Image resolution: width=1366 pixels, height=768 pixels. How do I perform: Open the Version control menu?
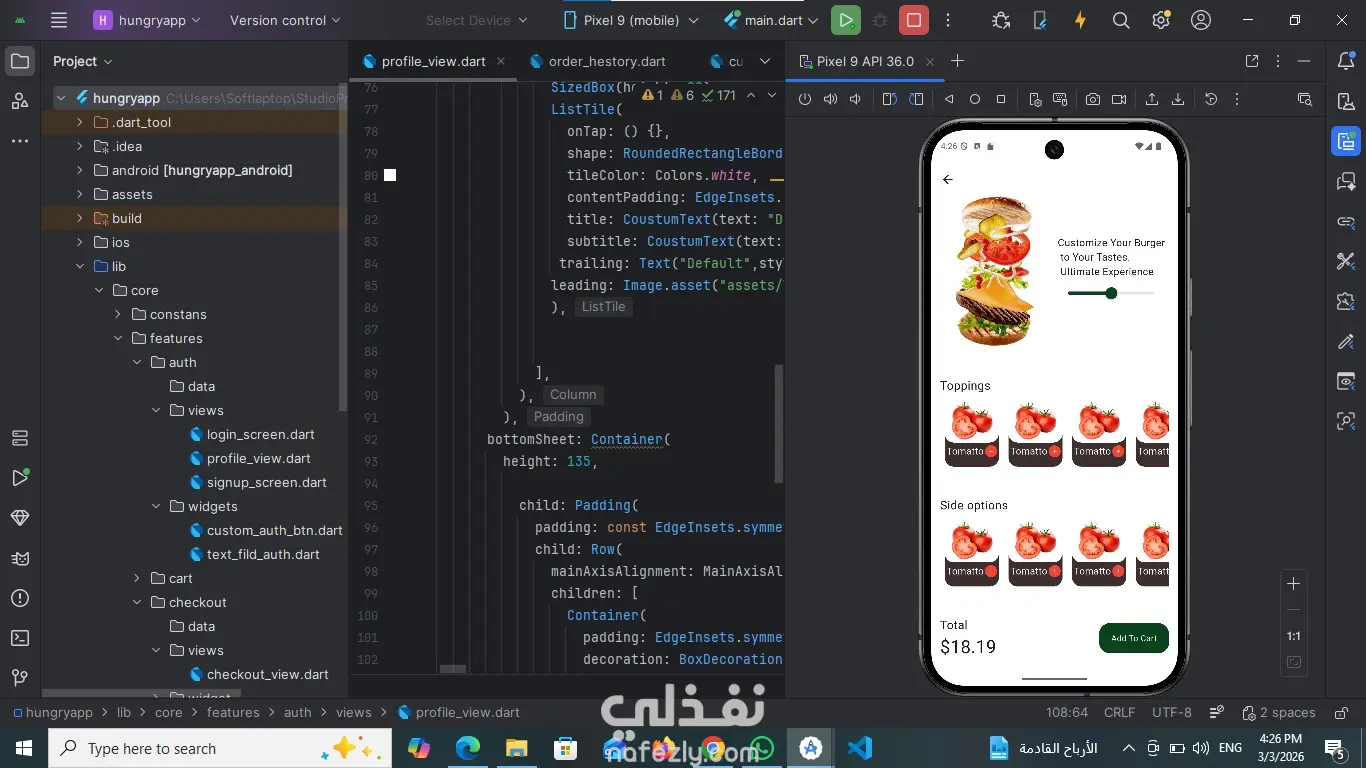tap(285, 20)
